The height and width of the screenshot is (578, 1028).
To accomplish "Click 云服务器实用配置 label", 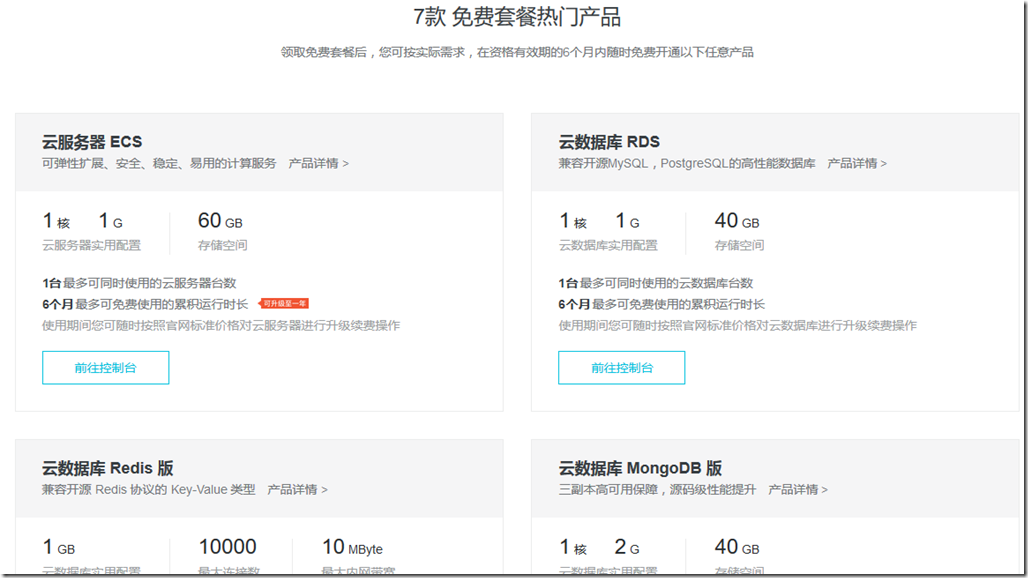I will pos(91,245).
